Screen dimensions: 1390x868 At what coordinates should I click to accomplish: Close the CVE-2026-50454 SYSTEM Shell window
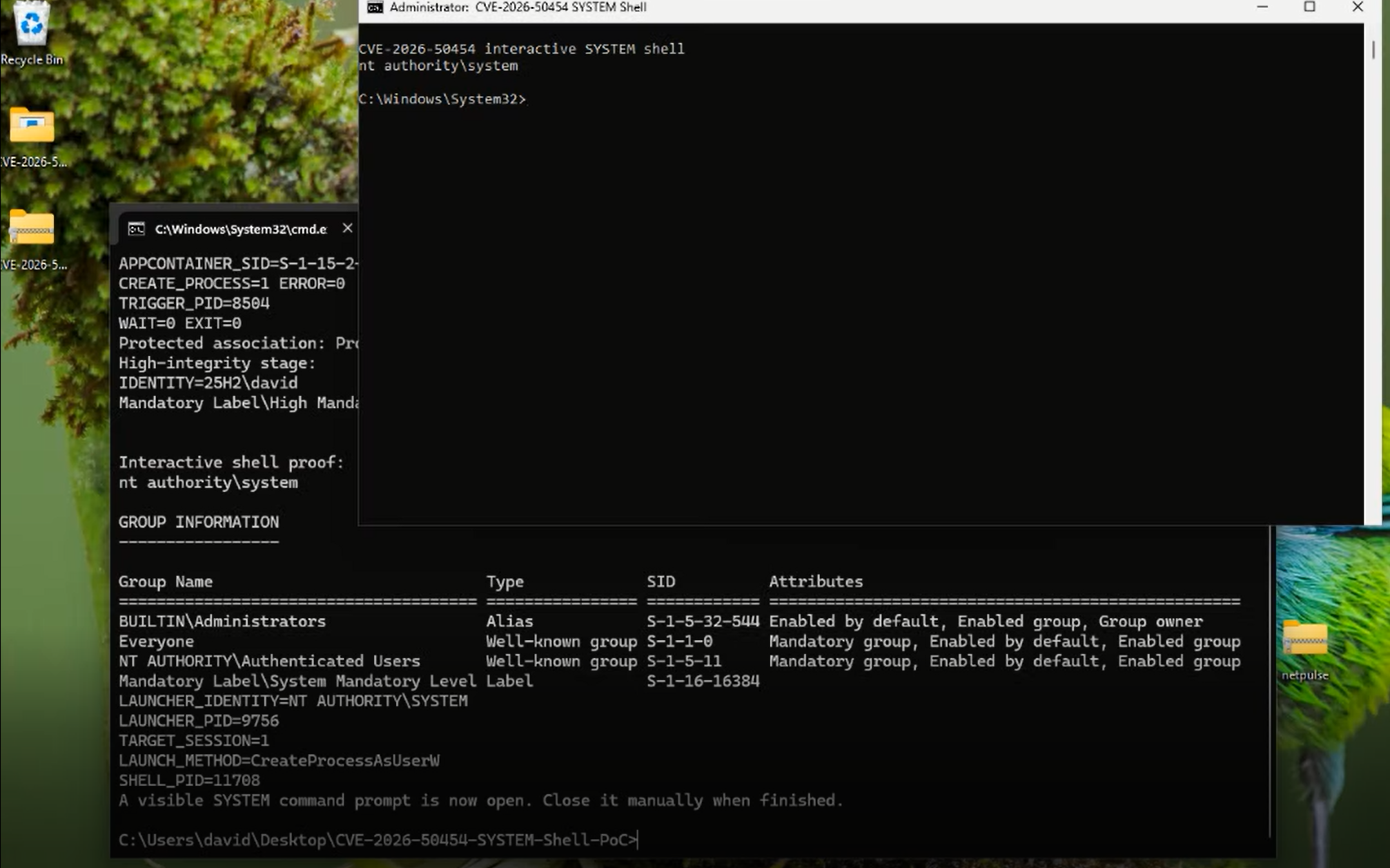click(1357, 7)
